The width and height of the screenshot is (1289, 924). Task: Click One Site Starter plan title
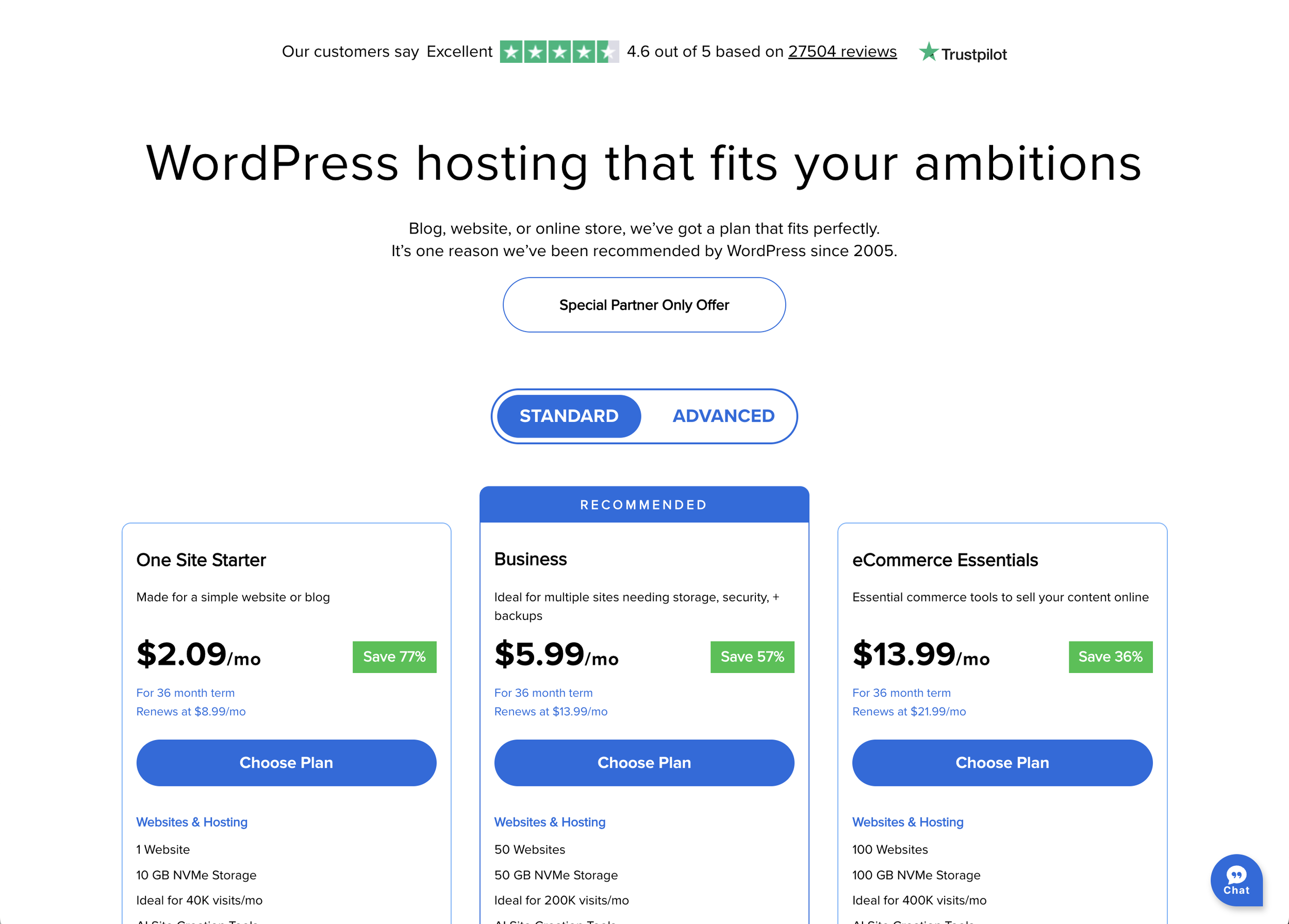coord(201,560)
